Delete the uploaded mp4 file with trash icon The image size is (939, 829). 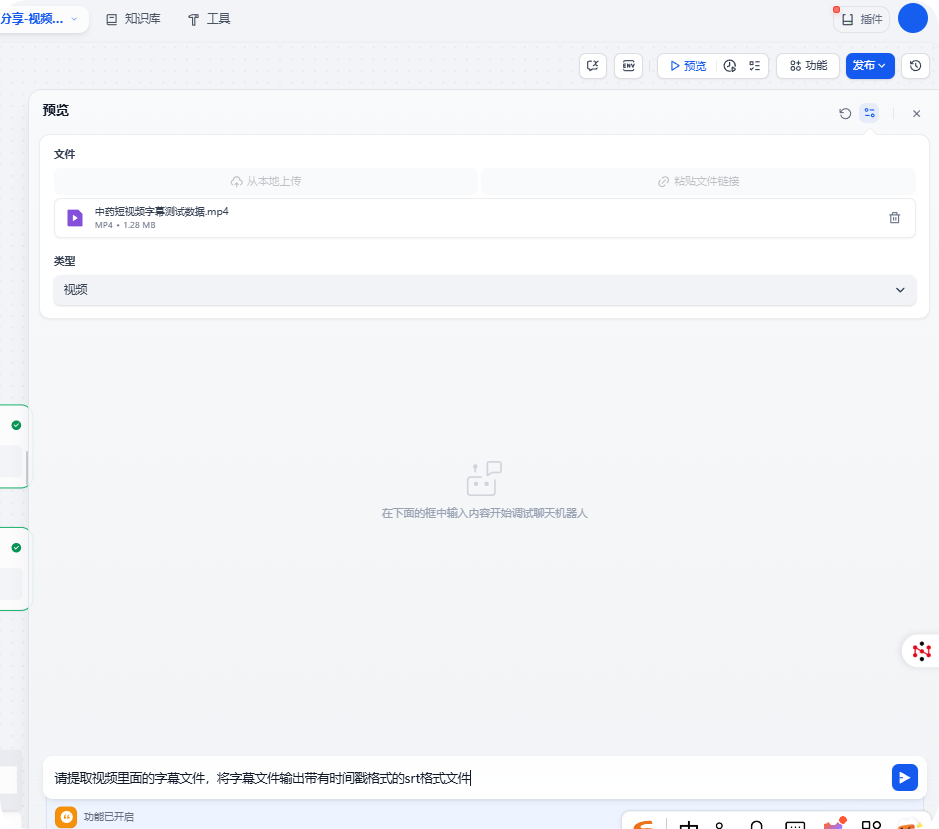(x=894, y=218)
